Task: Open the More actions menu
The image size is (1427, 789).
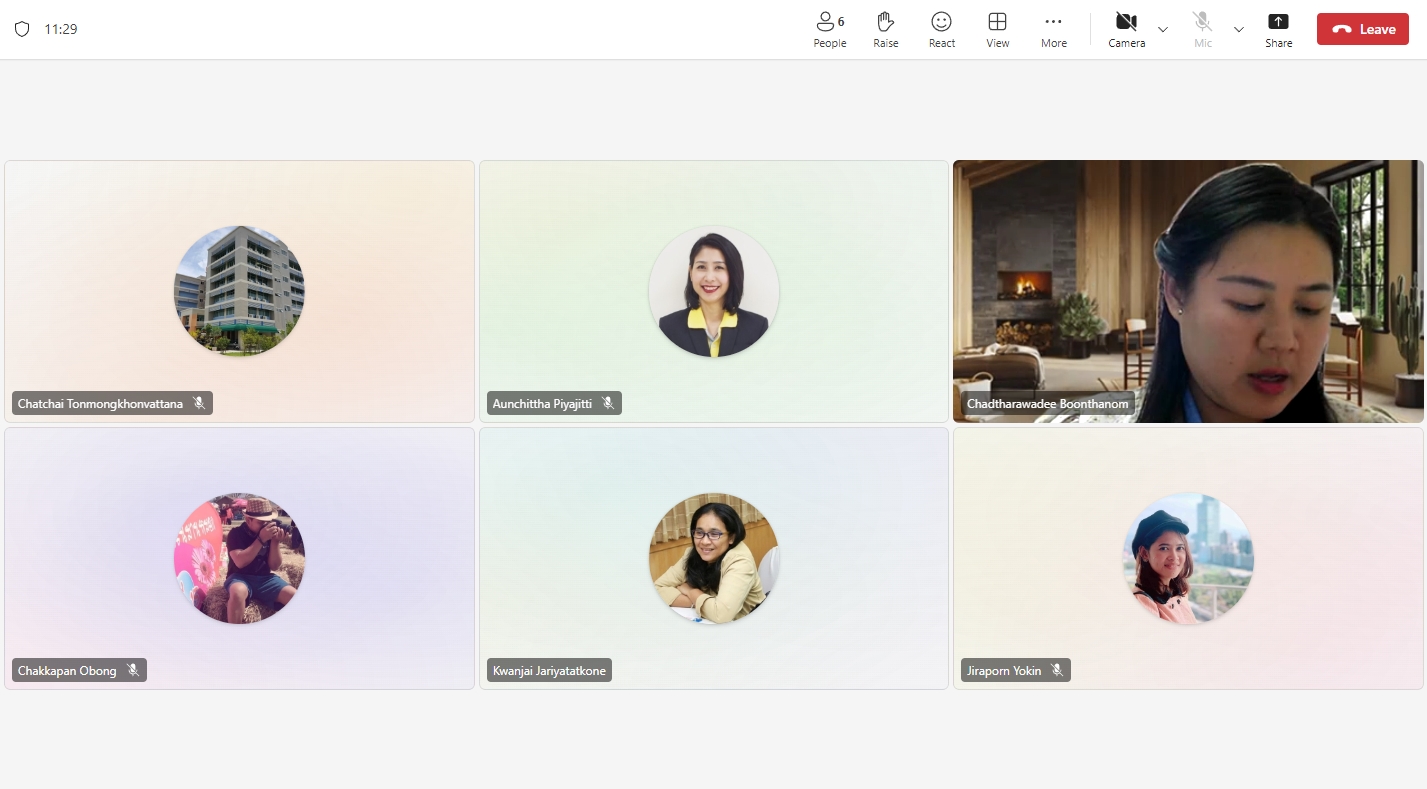Action: coord(1053,29)
